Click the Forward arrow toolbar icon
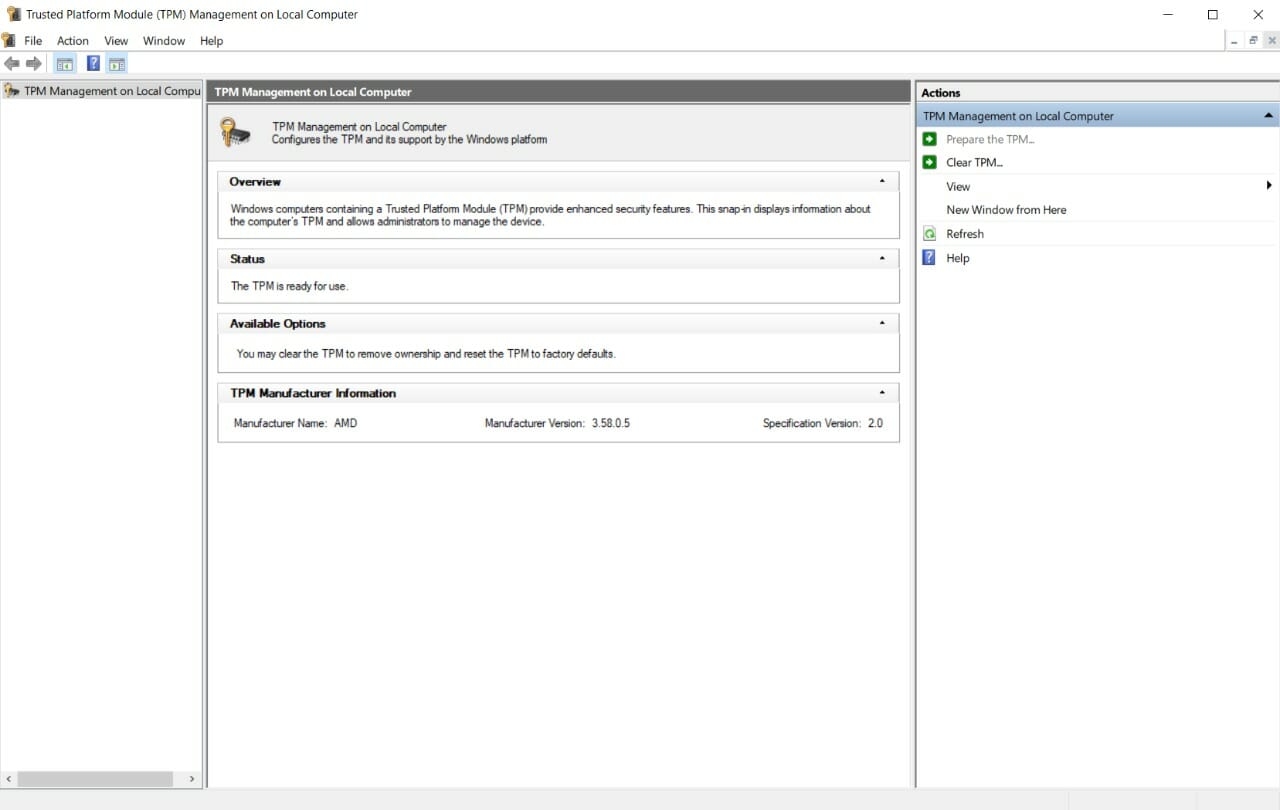The image size is (1280, 810). pos(34,64)
